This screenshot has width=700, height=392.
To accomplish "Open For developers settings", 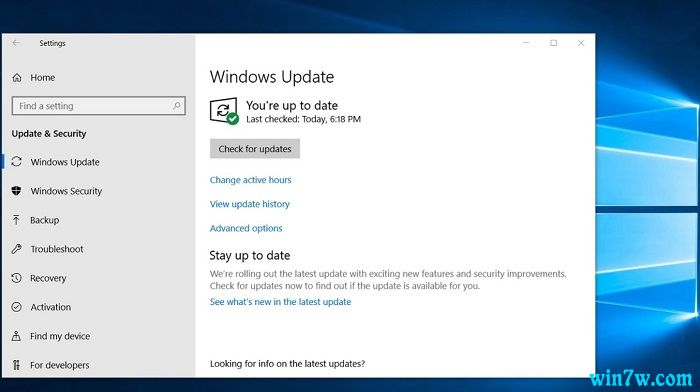I will coord(60,365).
